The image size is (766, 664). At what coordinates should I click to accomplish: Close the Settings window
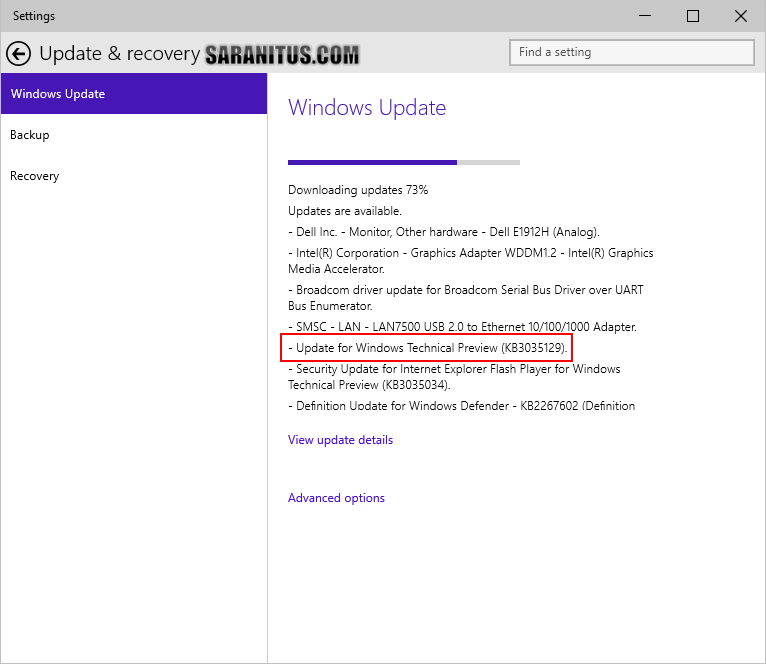[x=741, y=16]
